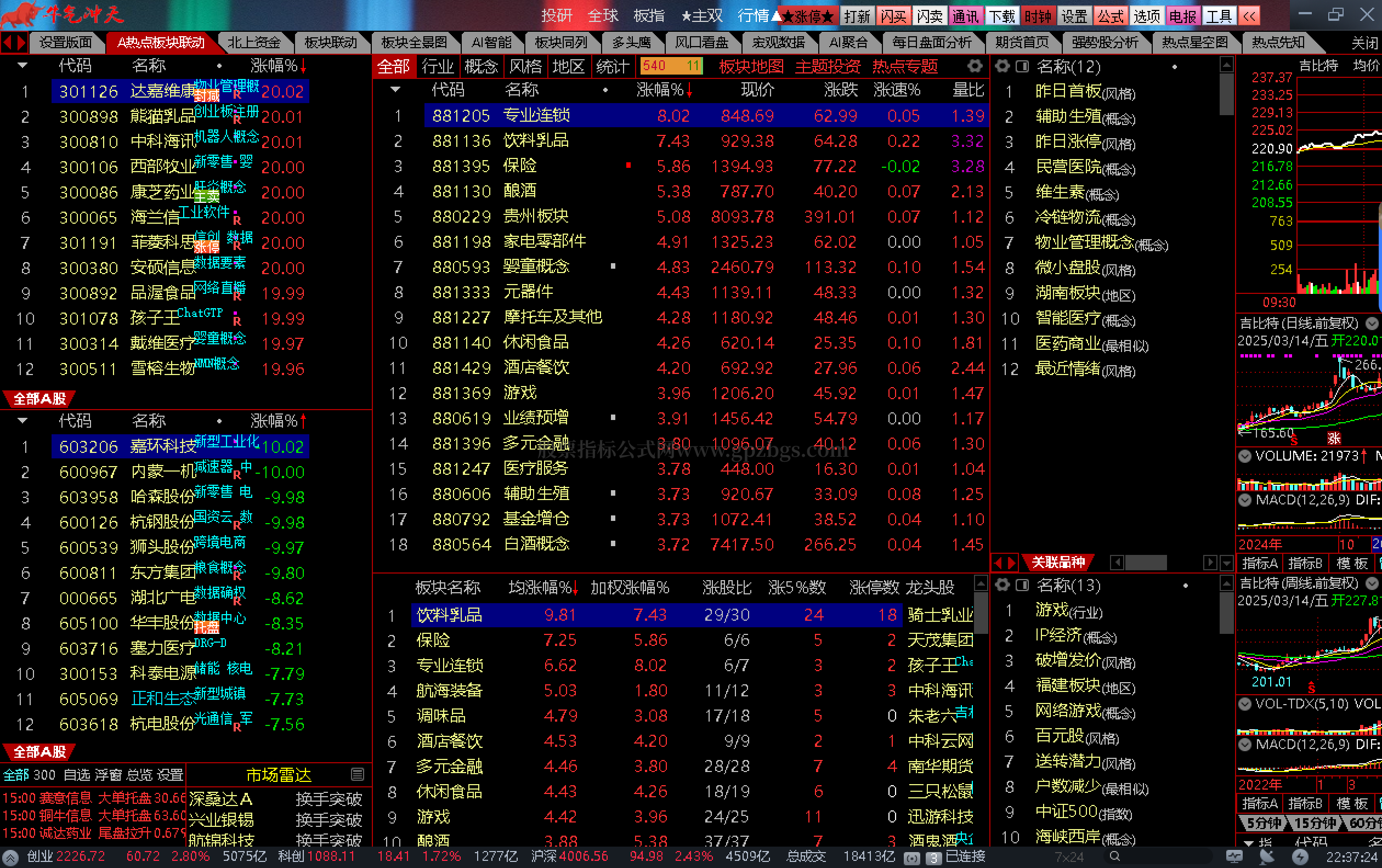The height and width of the screenshot is (868, 1382).
Task: Toggle the column layout icon beside 名称(13)
Action: pyautogui.click(x=1022, y=585)
